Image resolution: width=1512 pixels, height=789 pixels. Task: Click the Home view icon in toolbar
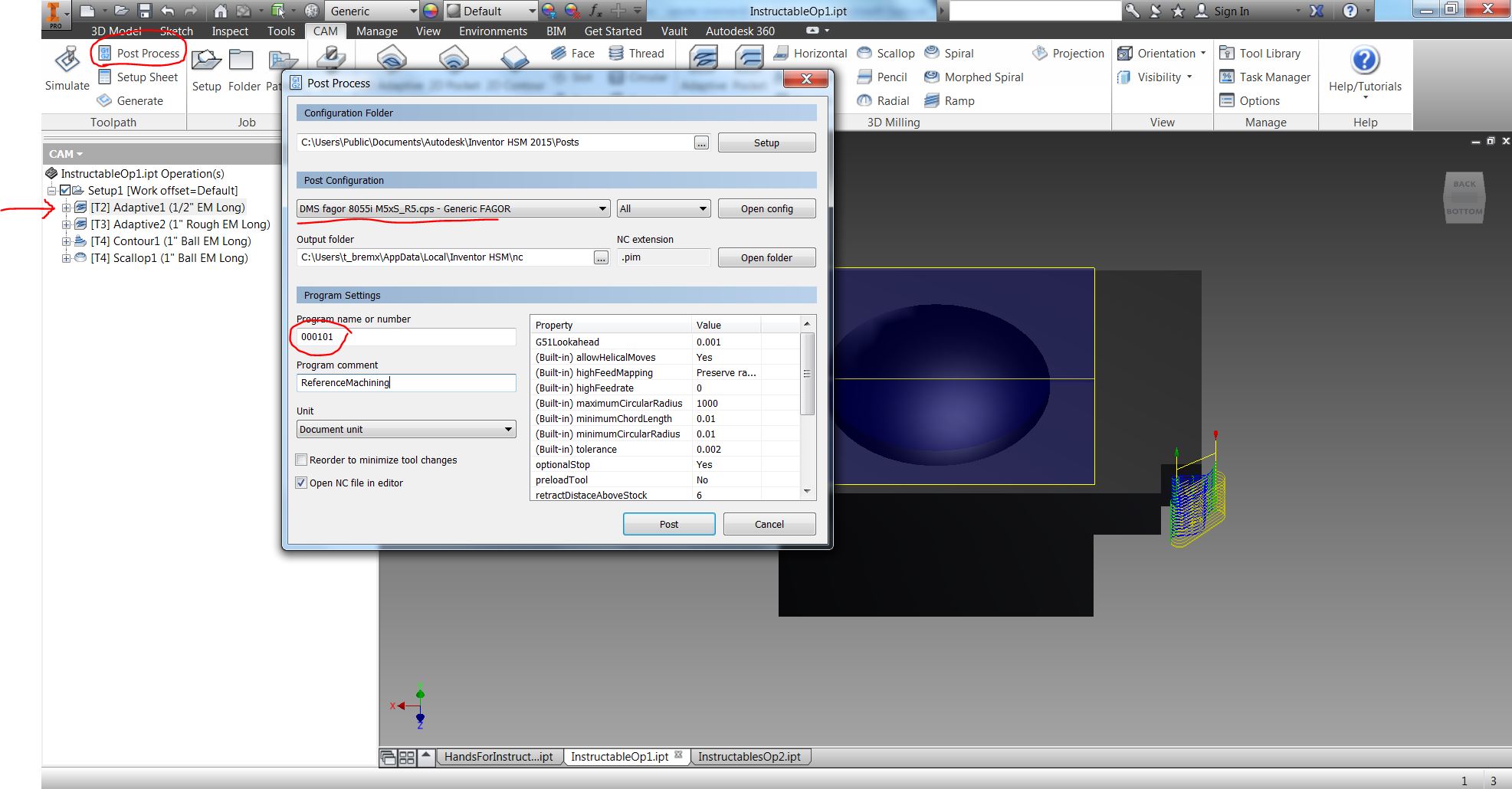pos(220,11)
